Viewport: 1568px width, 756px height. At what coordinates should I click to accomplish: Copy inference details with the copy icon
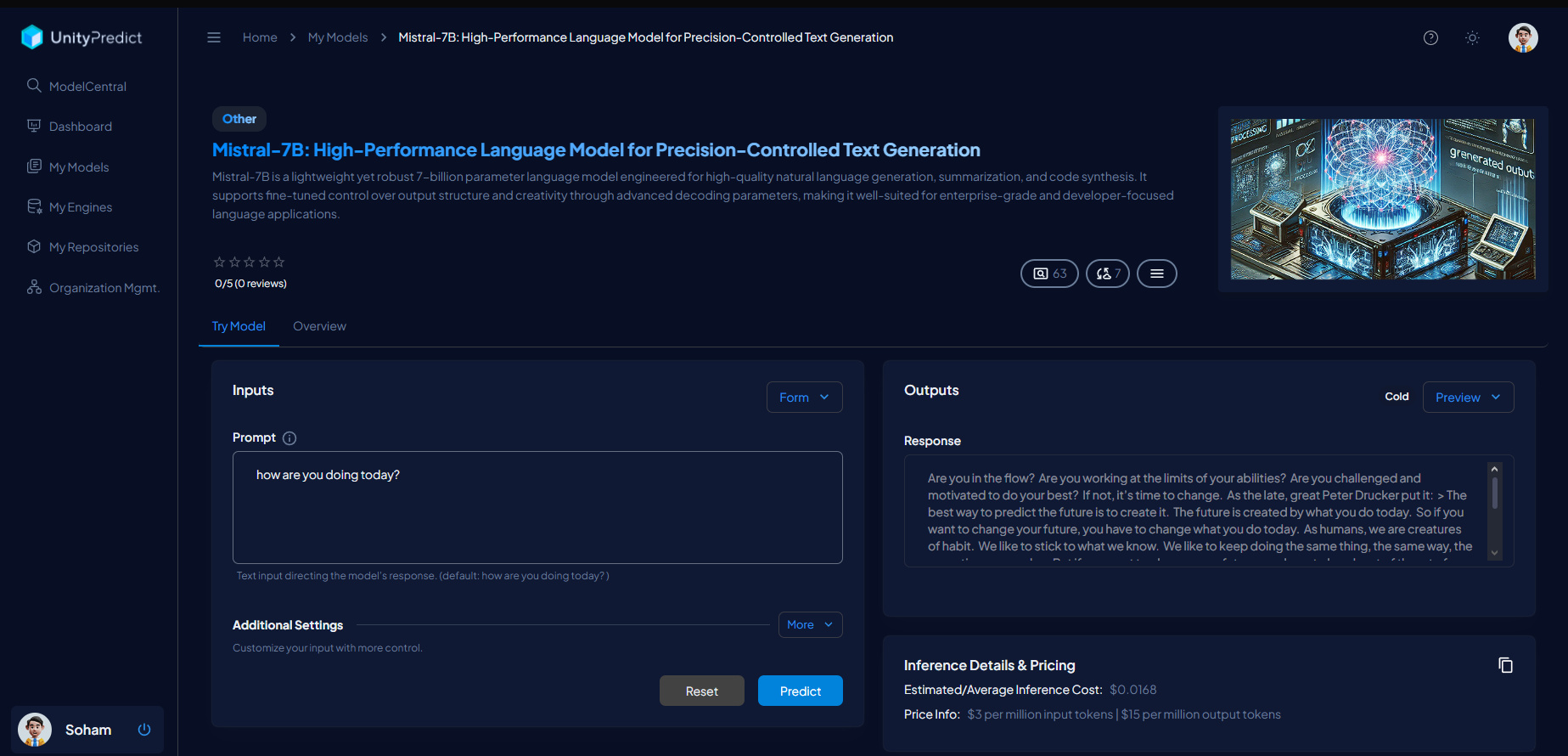point(1505,665)
